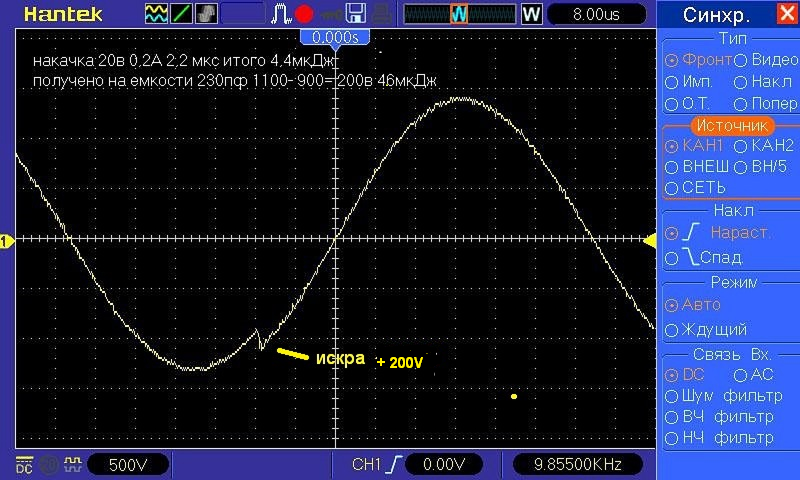Click the 8.00us timebase readout

(596, 14)
